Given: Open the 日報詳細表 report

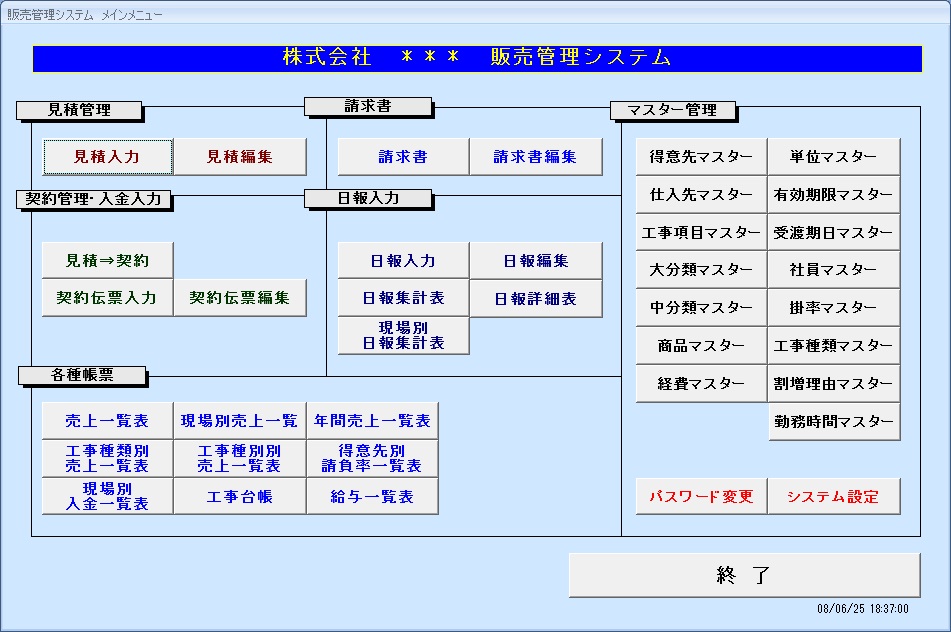Looking at the screenshot, I should [536, 299].
